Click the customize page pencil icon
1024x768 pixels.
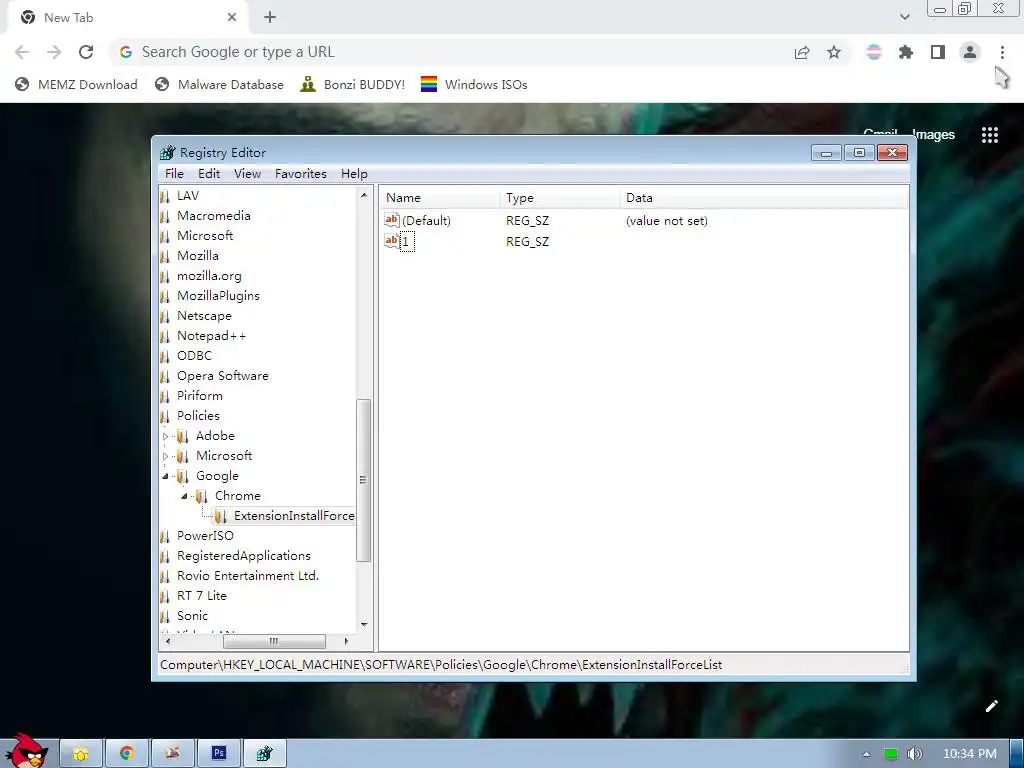point(992,706)
